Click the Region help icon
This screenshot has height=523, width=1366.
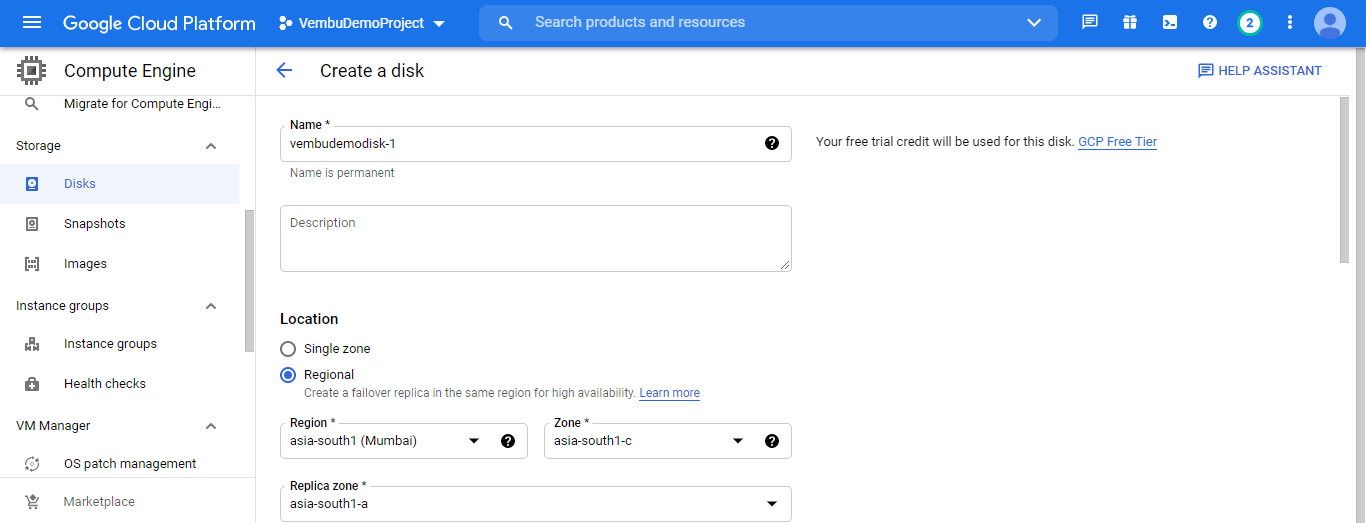coord(508,441)
